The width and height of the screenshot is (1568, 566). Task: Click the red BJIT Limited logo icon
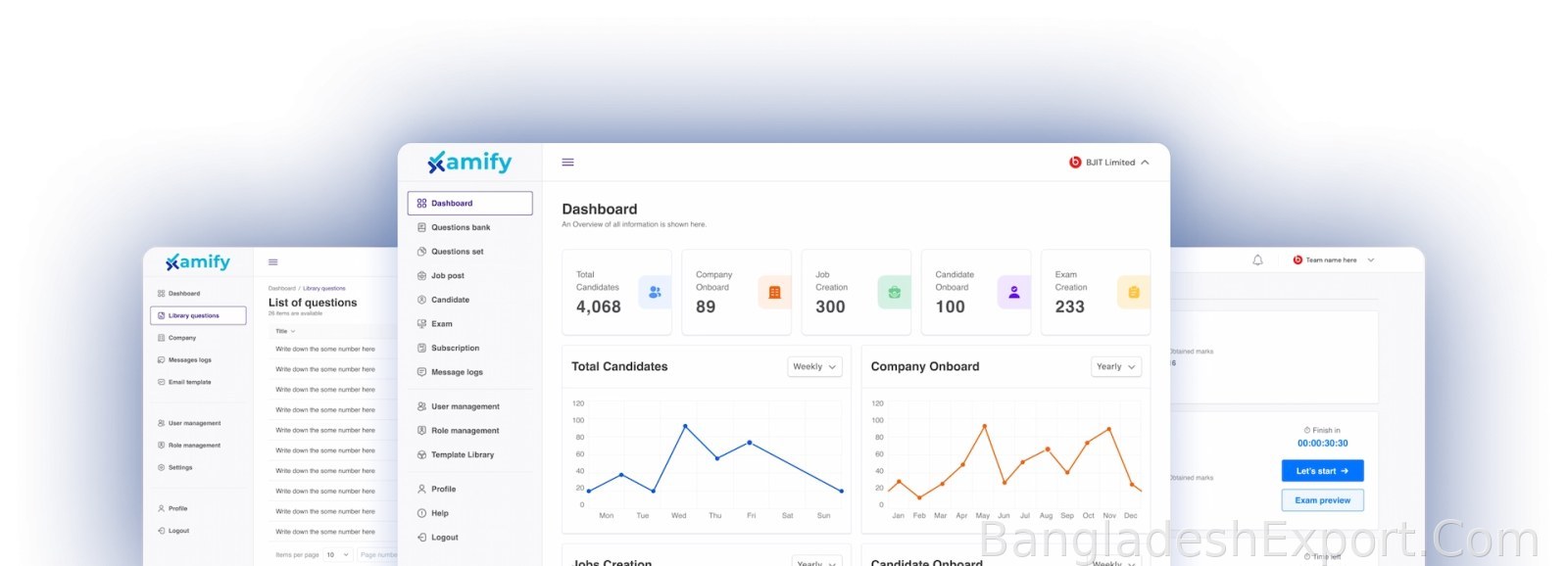tap(1075, 163)
